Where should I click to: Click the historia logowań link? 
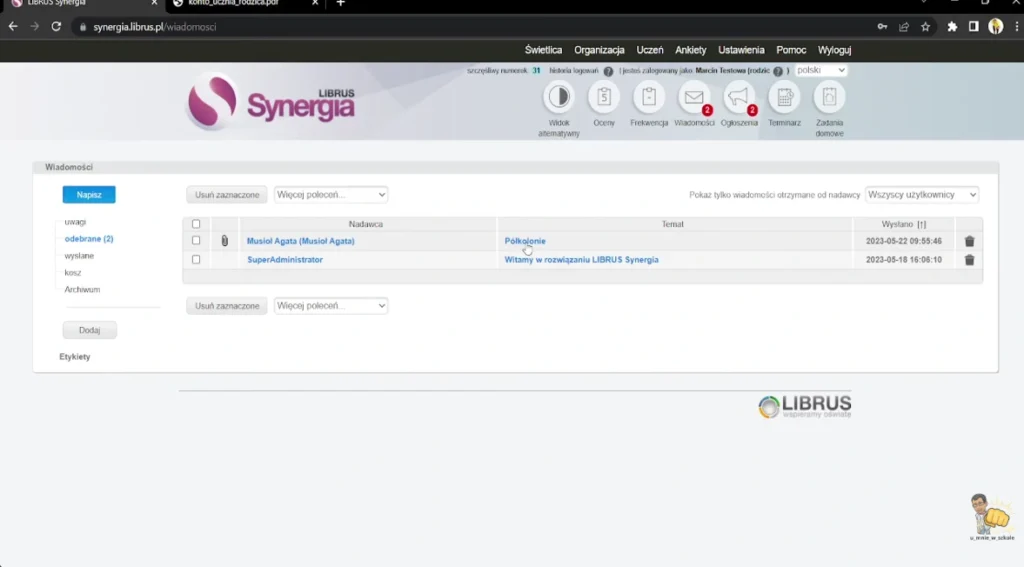point(573,71)
